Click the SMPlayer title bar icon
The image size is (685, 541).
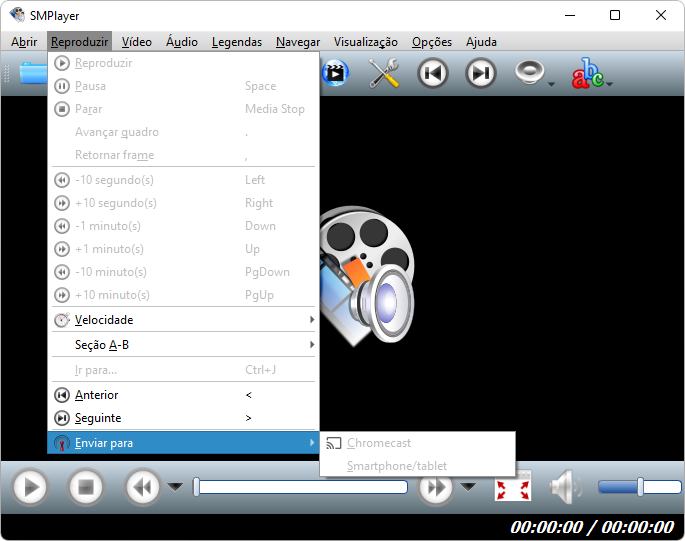[x=17, y=15]
